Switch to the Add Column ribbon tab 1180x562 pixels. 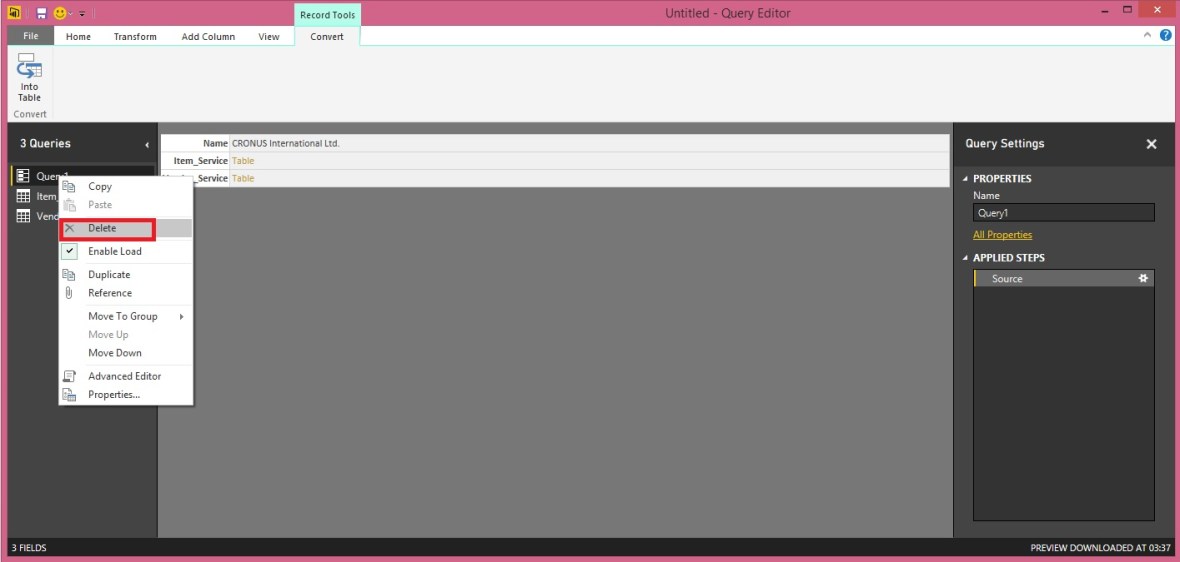tap(208, 37)
